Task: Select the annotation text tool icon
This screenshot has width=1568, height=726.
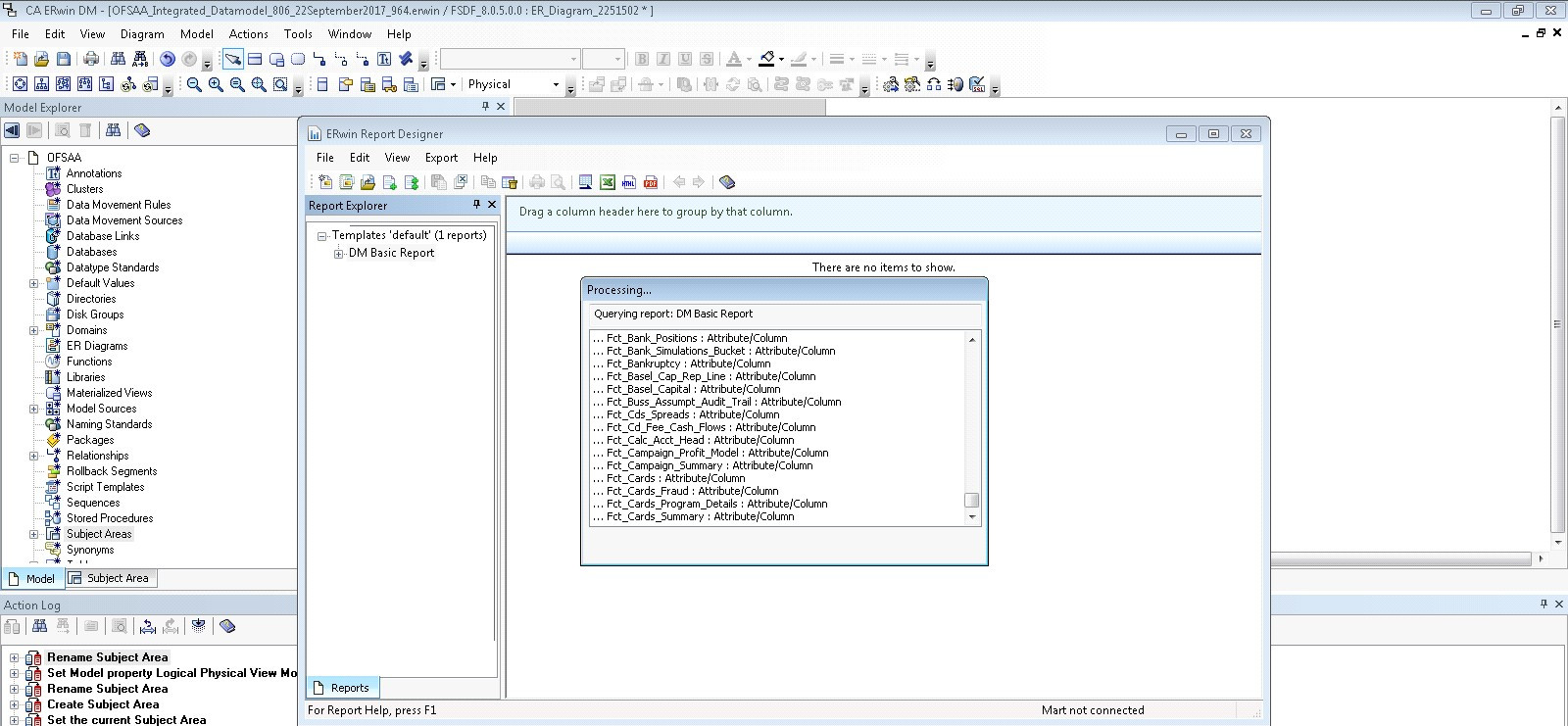Action: click(384, 60)
